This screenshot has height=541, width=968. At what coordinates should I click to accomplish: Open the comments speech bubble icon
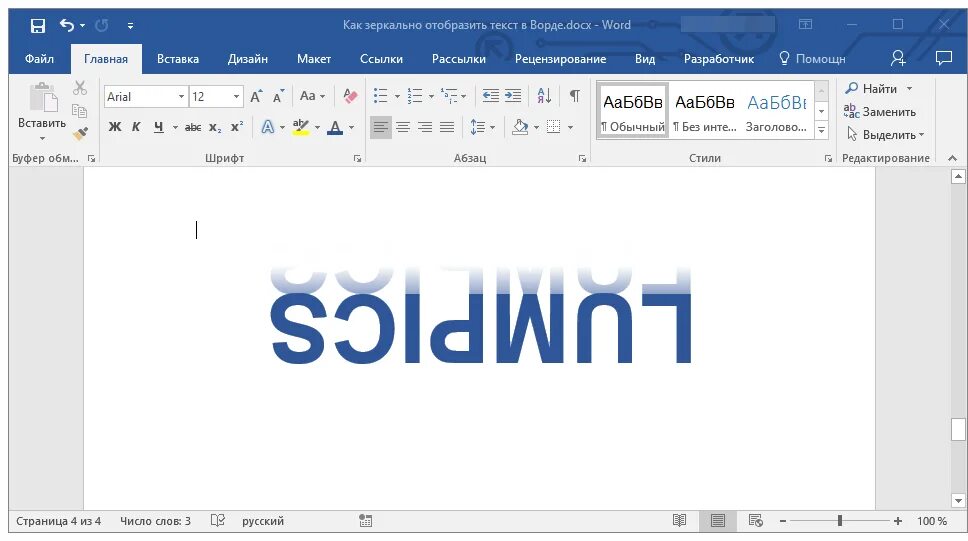coord(944,59)
